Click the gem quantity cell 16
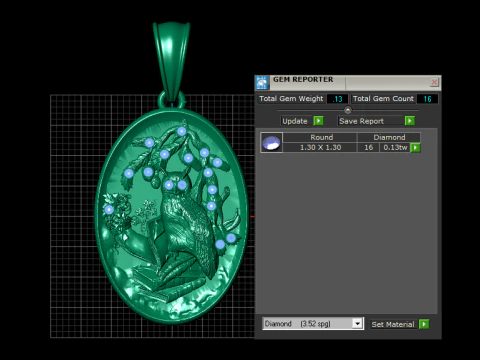 pos(368,147)
